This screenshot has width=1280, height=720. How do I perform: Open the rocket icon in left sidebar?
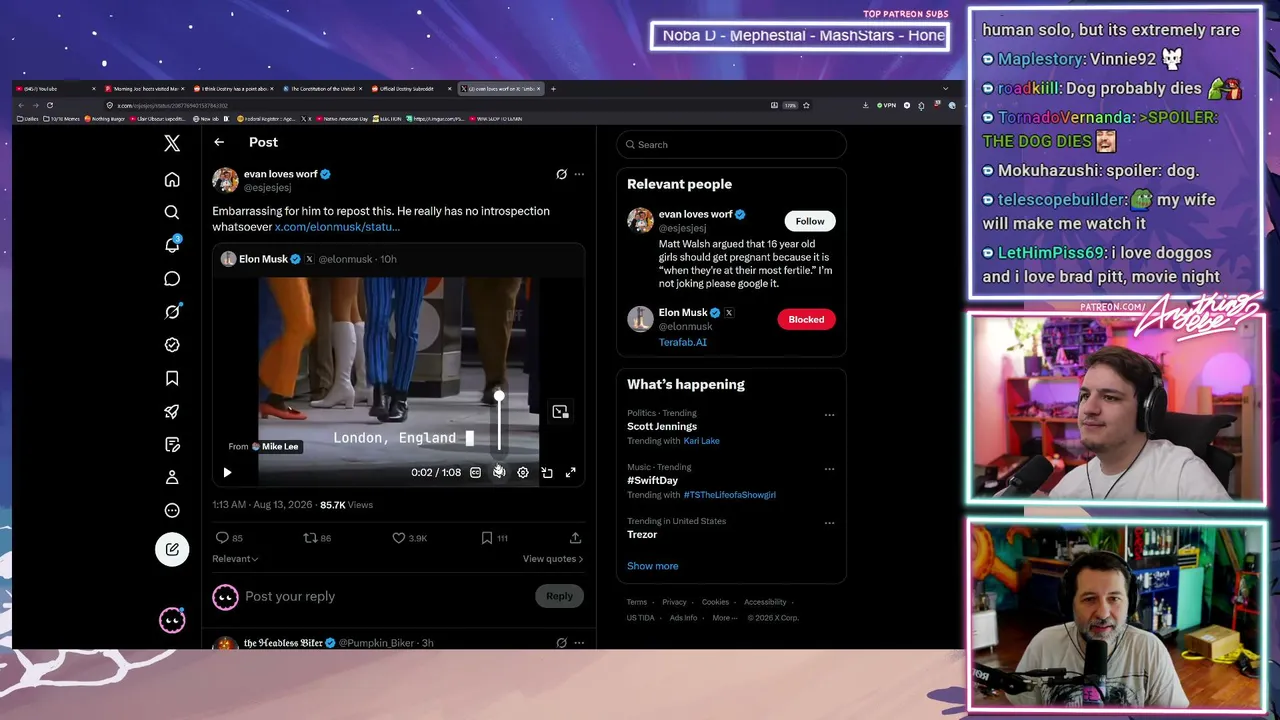click(172, 411)
